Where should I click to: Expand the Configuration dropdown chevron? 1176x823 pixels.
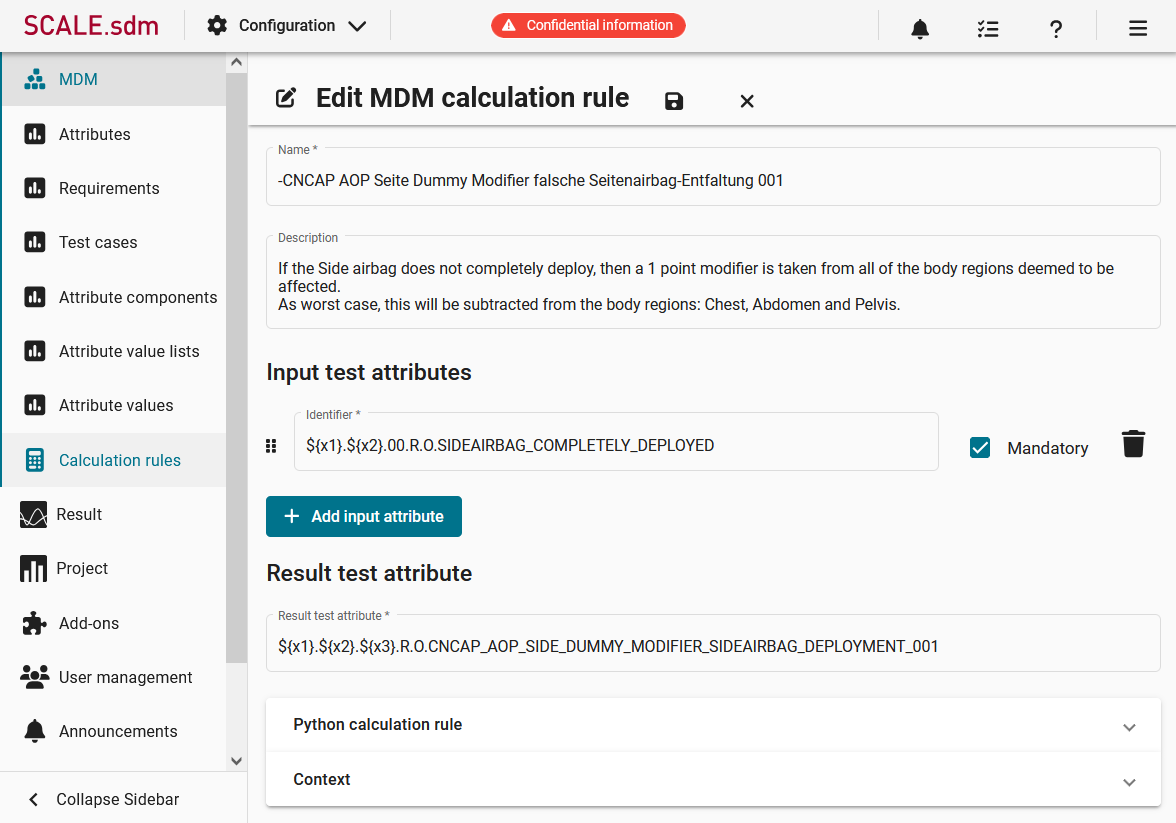point(357,26)
